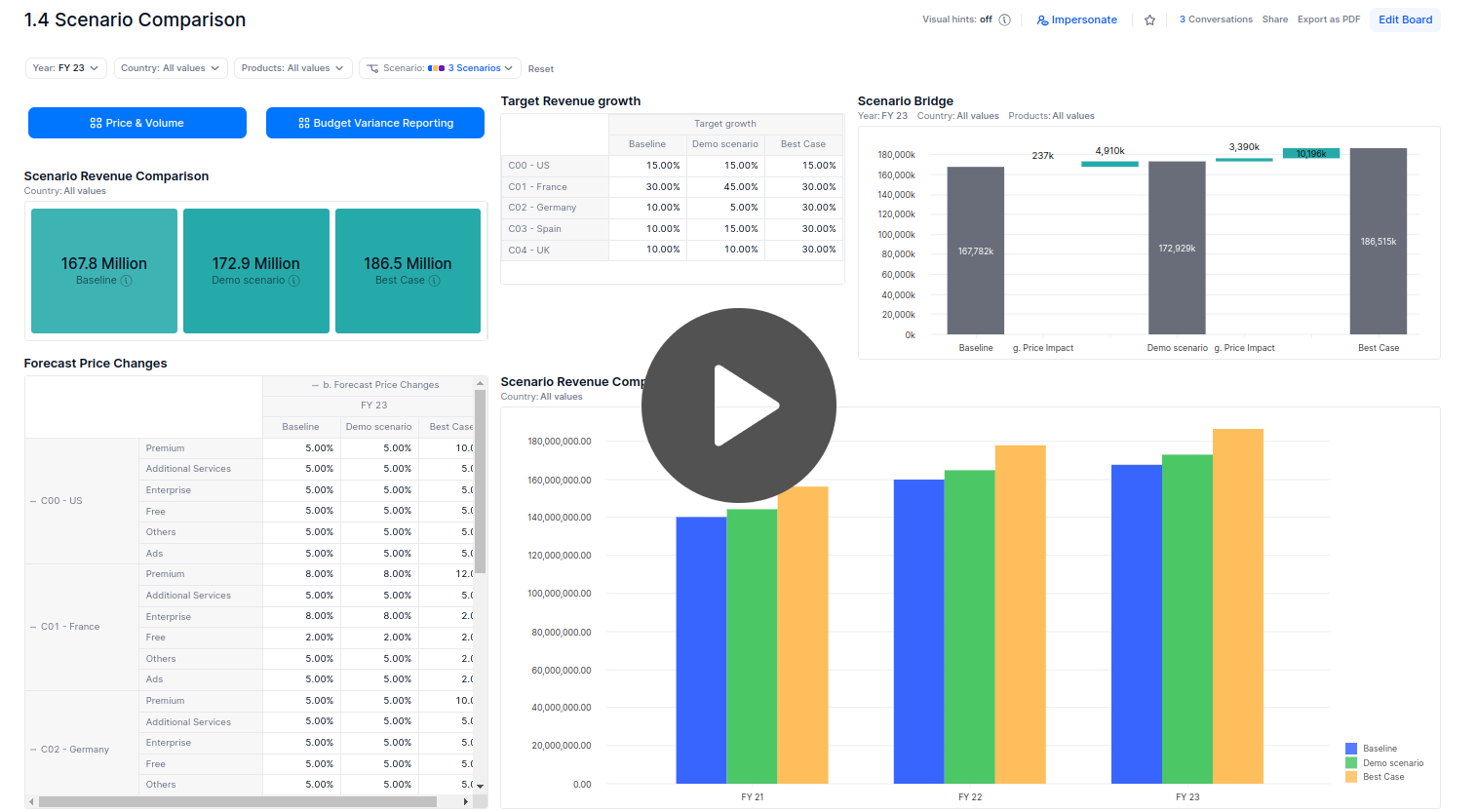Screen dimensions: 1477x812
Task: Click the C04 - UK row header
Action: tap(555, 251)
